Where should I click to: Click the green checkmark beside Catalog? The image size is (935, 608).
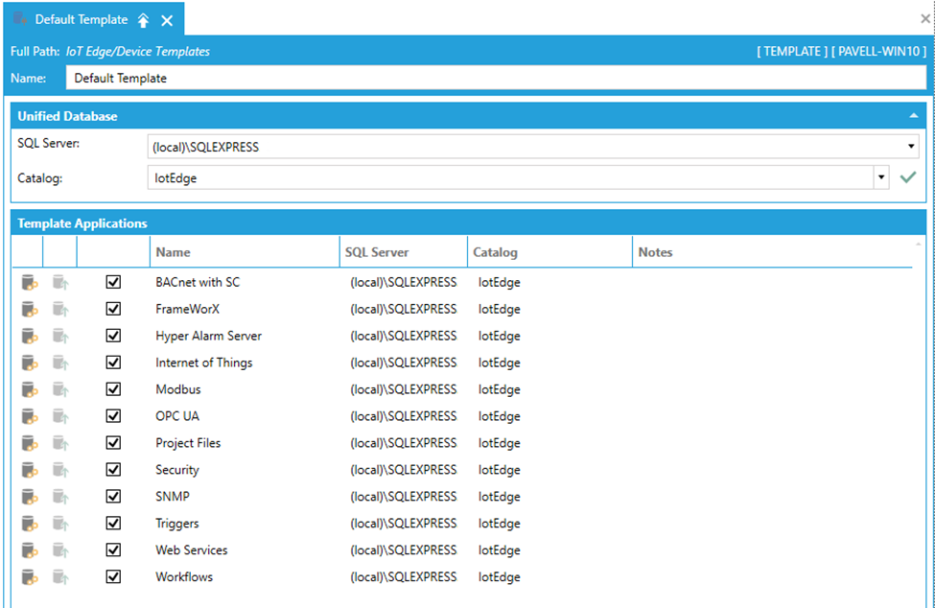(x=908, y=177)
